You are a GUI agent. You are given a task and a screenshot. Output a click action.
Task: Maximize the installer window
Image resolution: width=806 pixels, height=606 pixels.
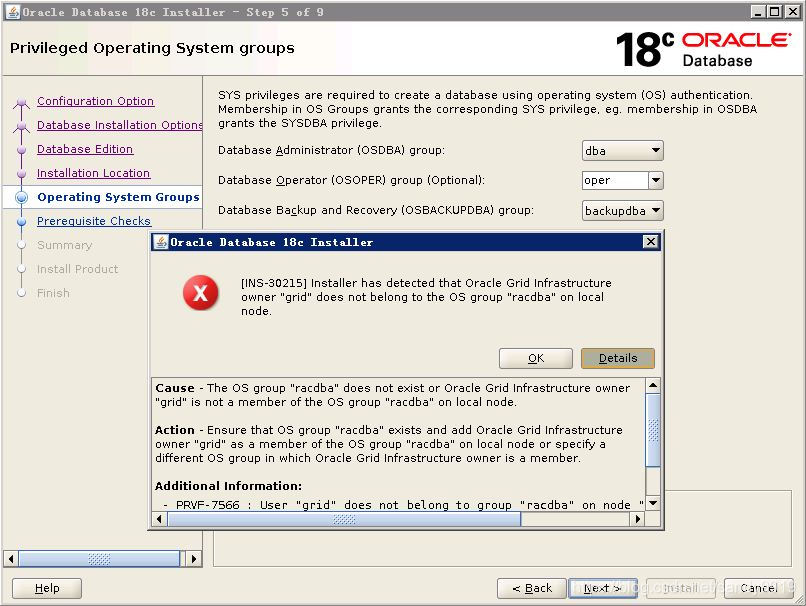coord(774,12)
